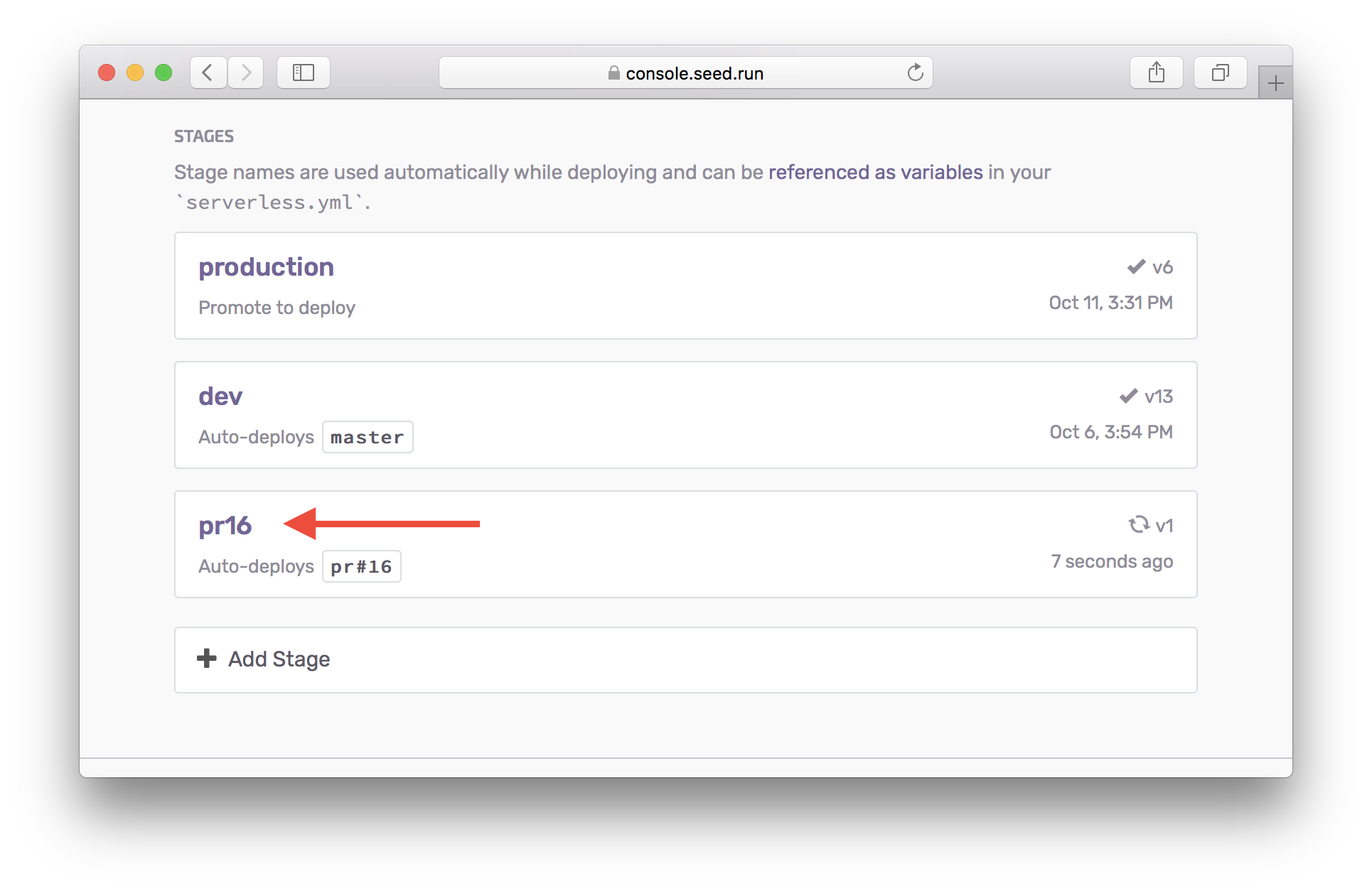Select the address bar URL console.seed.run

(x=695, y=72)
